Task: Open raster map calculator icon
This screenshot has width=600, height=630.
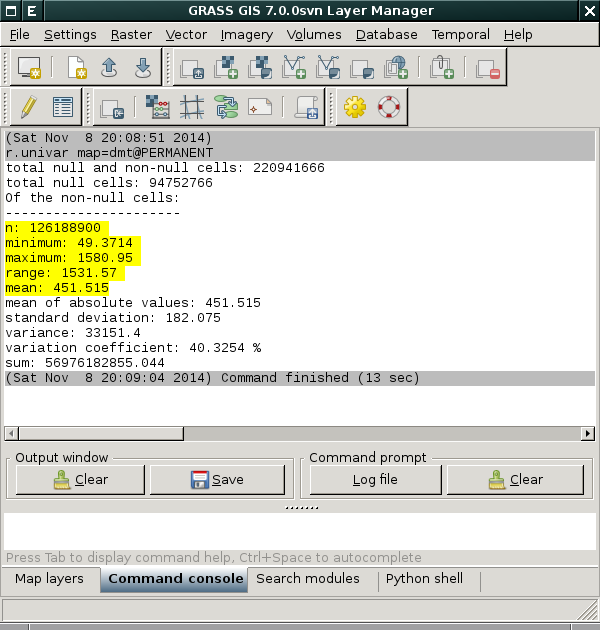Action: (x=158, y=107)
